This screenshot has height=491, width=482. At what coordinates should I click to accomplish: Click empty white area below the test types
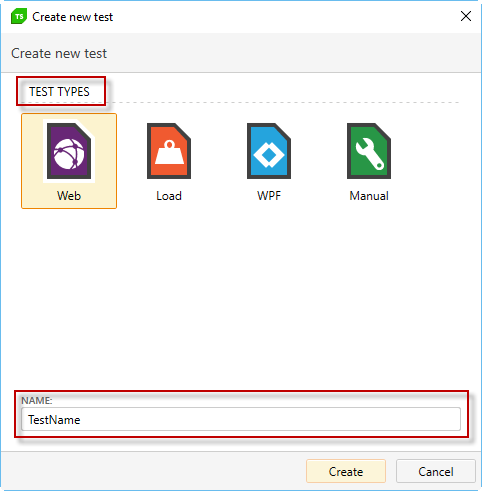241,297
